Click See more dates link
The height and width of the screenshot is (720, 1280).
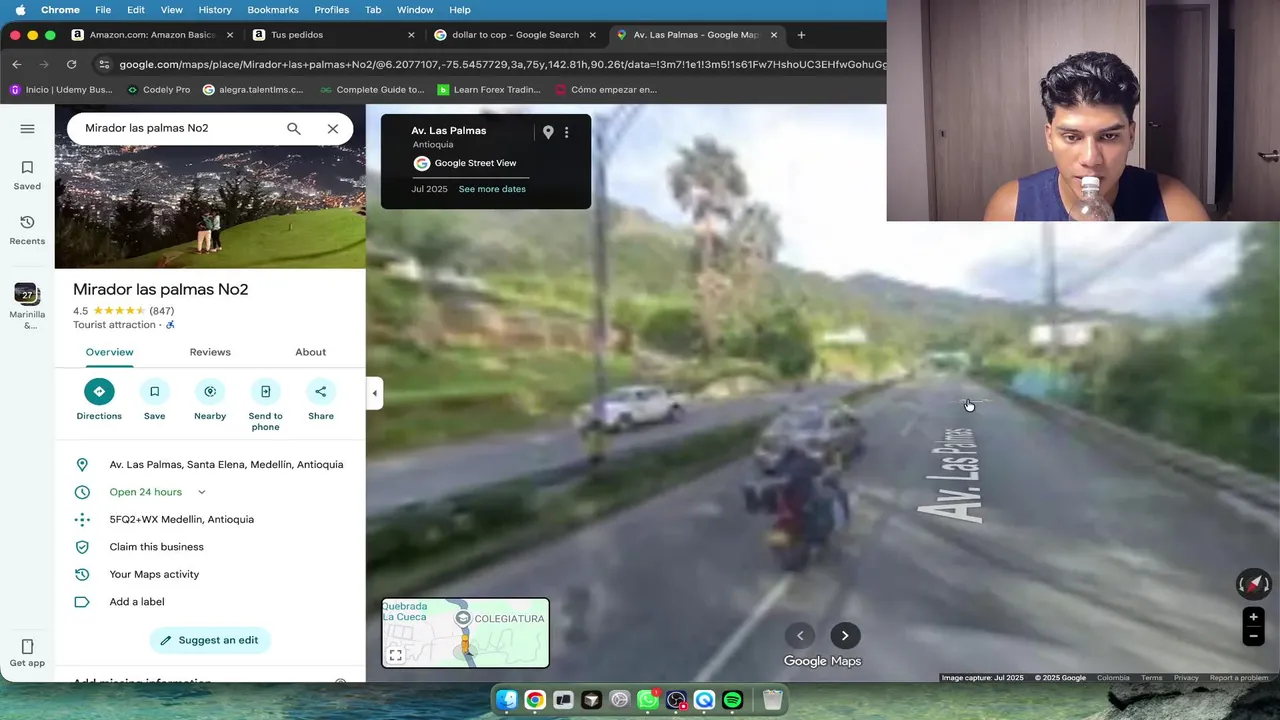pos(492,189)
